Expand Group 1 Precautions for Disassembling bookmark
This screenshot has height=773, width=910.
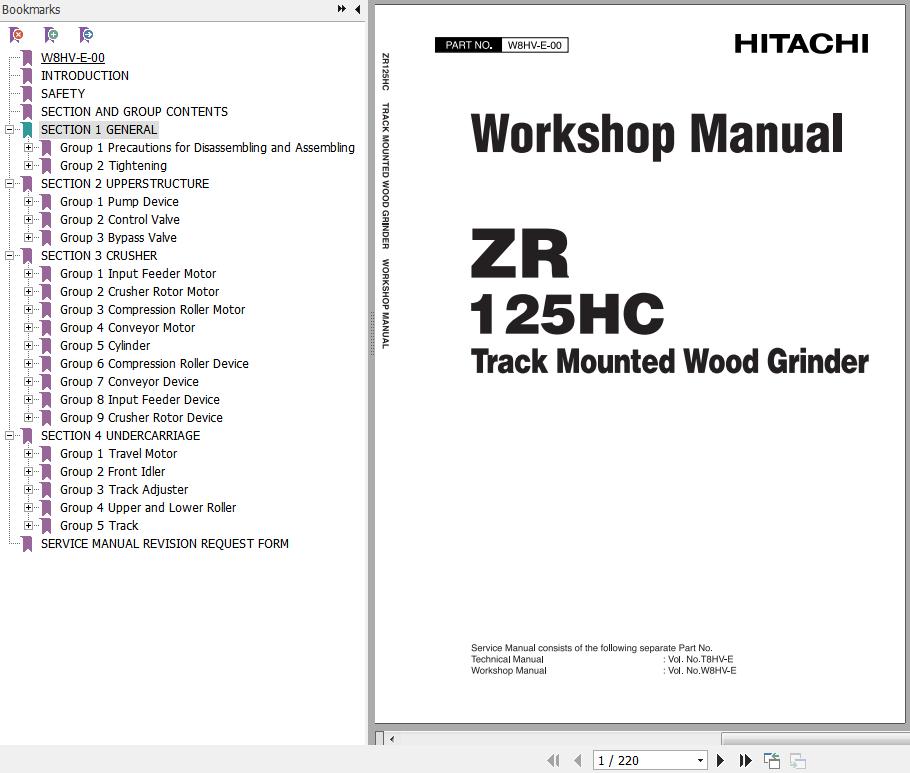coord(28,147)
